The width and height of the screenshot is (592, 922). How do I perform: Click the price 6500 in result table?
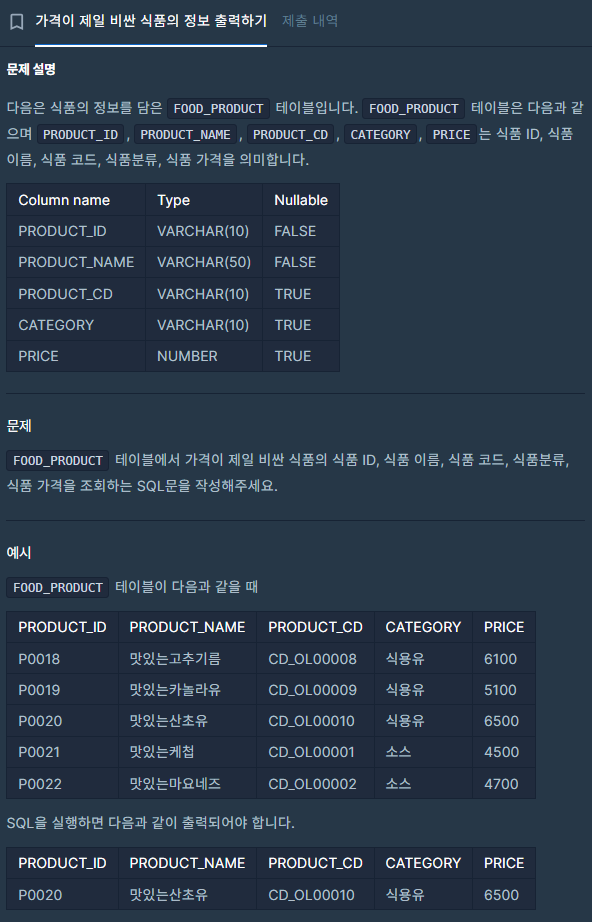[504, 894]
